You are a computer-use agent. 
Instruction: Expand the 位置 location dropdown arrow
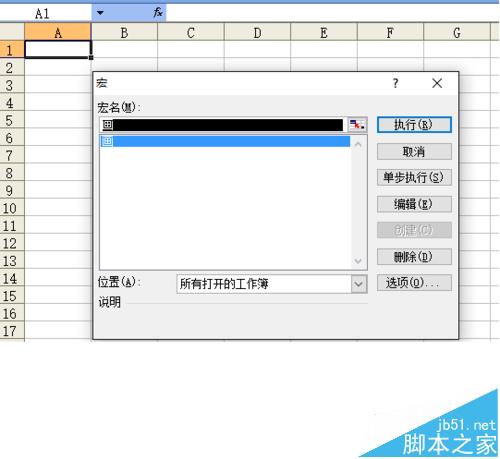tap(359, 284)
